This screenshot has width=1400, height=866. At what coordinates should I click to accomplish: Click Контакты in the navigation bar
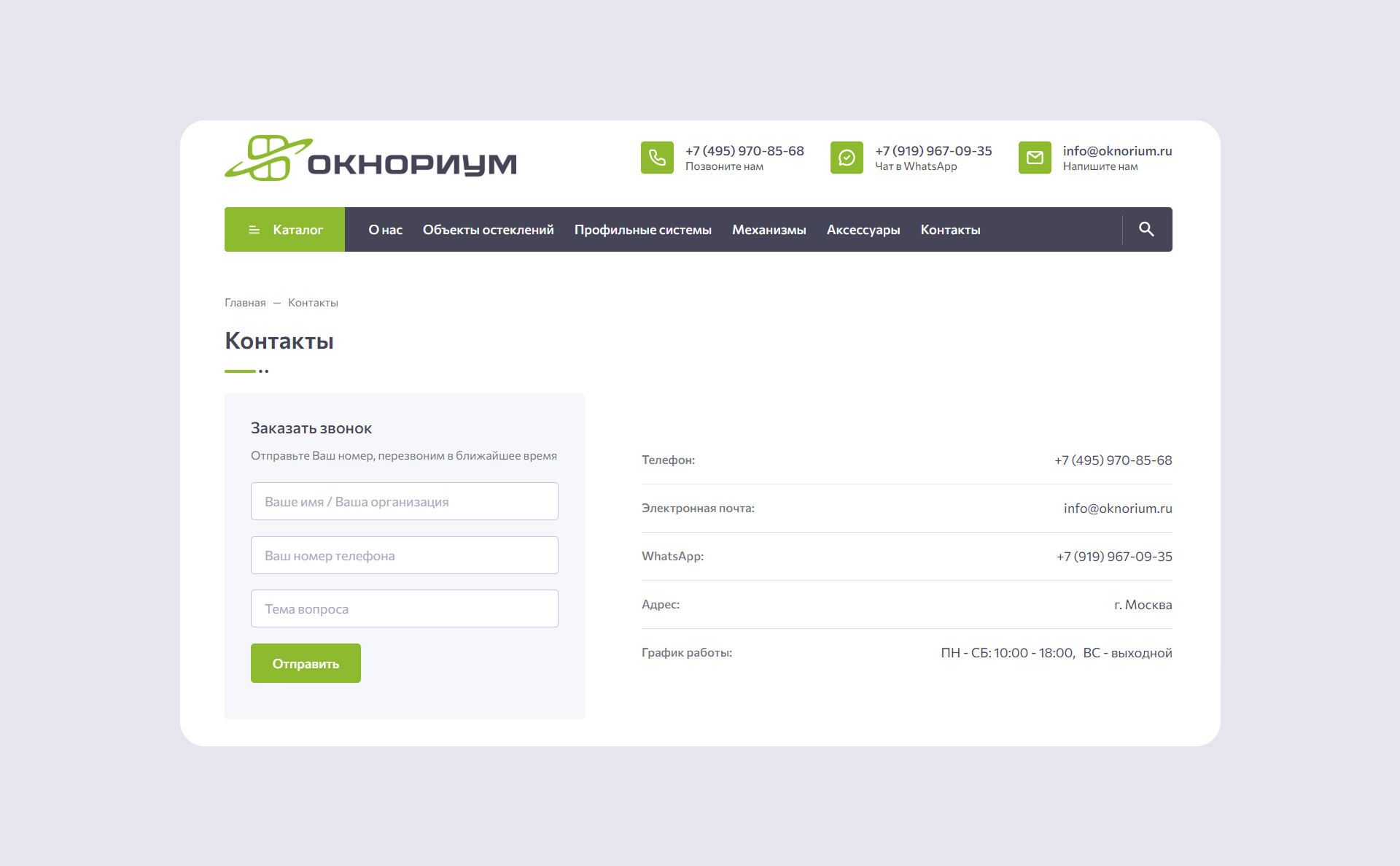[x=950, y=230]
